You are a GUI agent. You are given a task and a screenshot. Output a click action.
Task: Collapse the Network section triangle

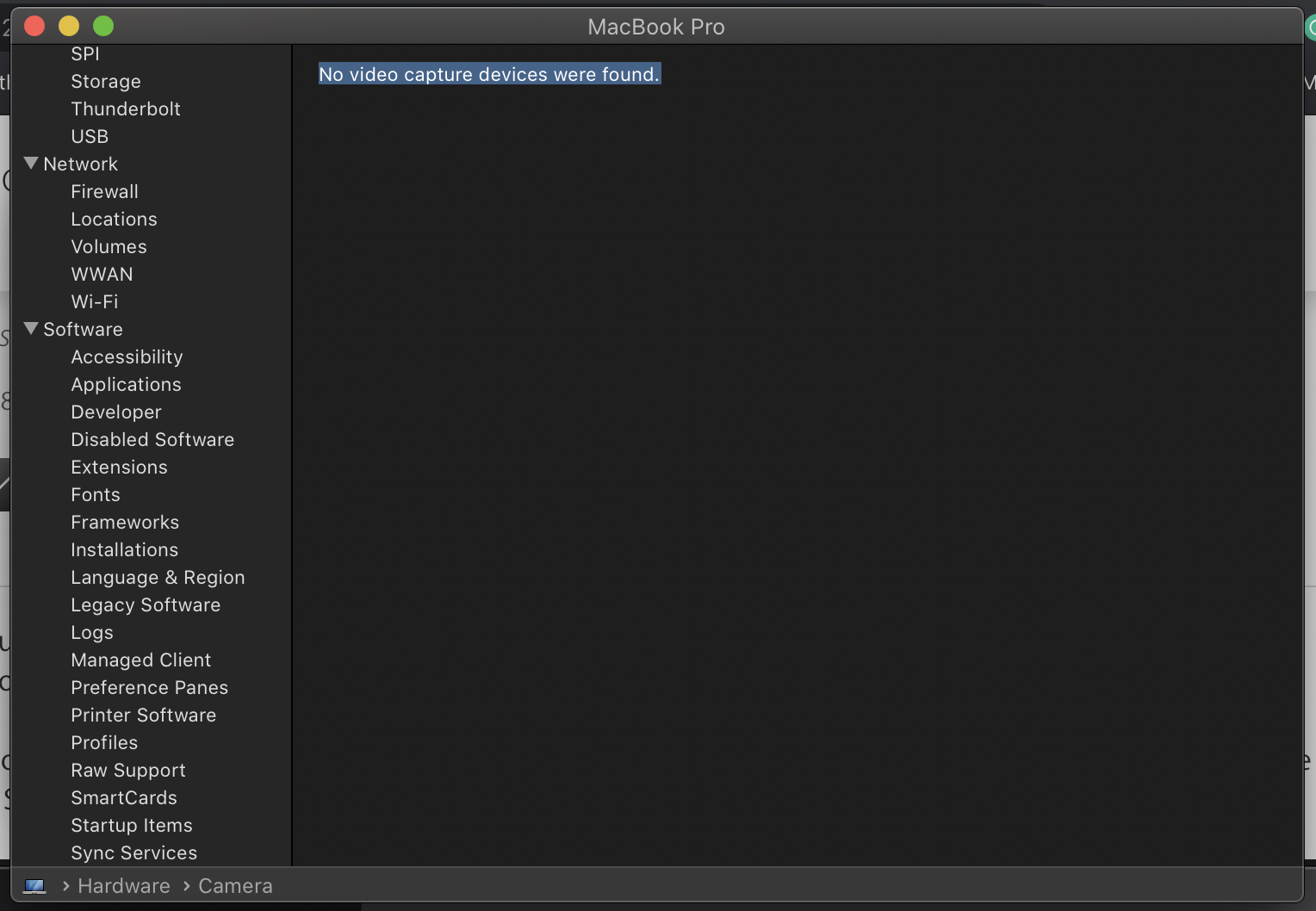[31, 163]
